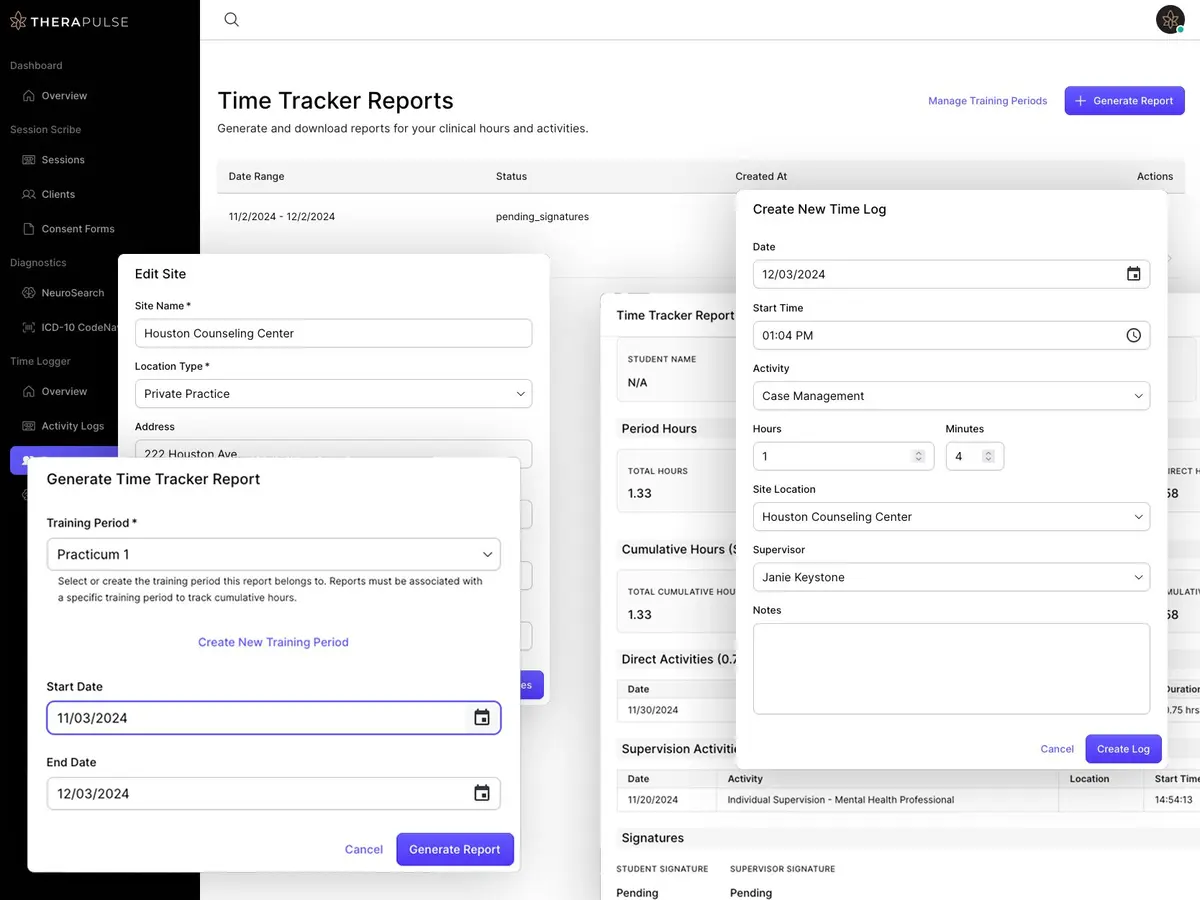Click pending_signatures status text

click(542, 216)
